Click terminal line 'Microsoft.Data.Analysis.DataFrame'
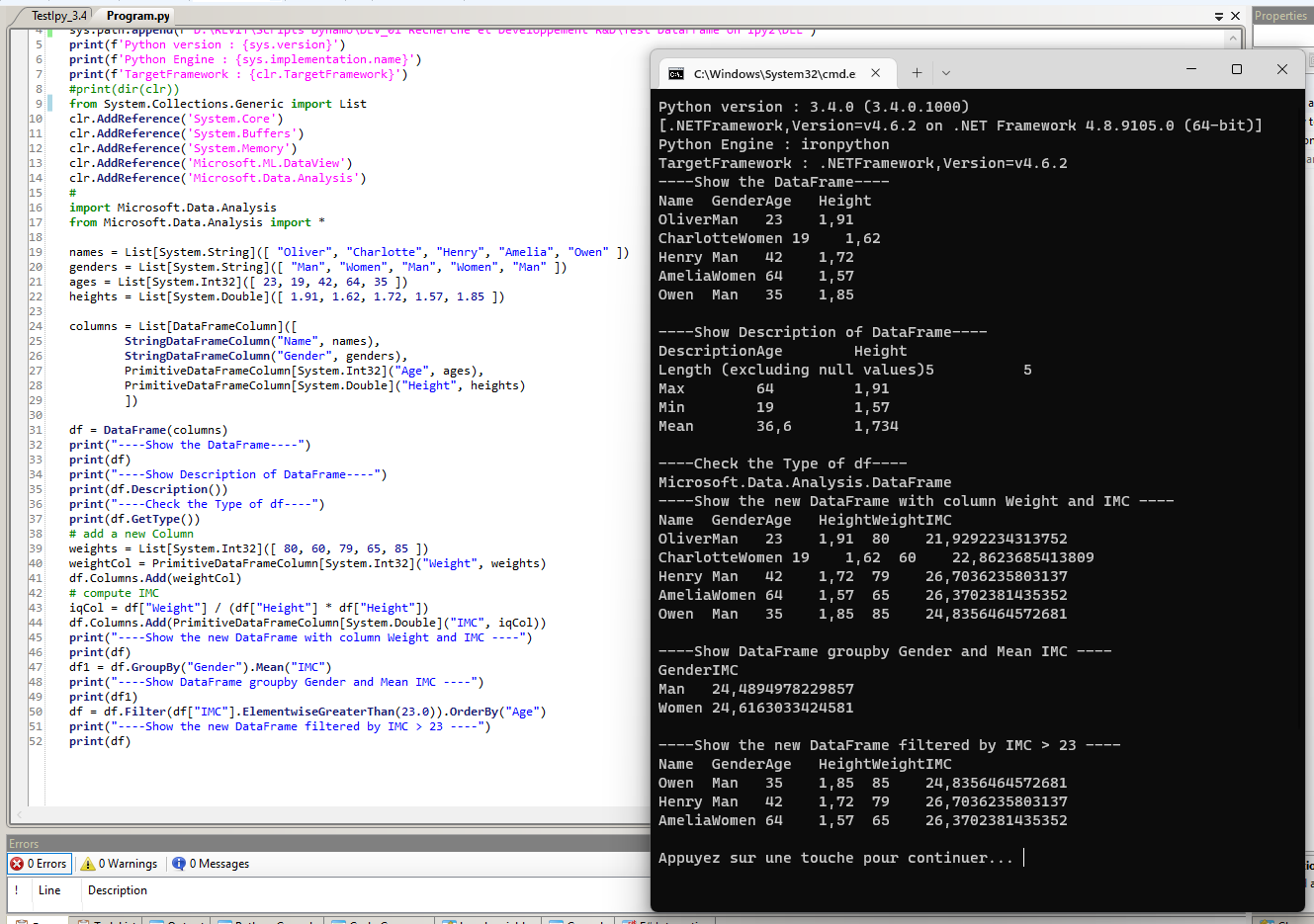 pyautogui.click(x=805, y=482)
